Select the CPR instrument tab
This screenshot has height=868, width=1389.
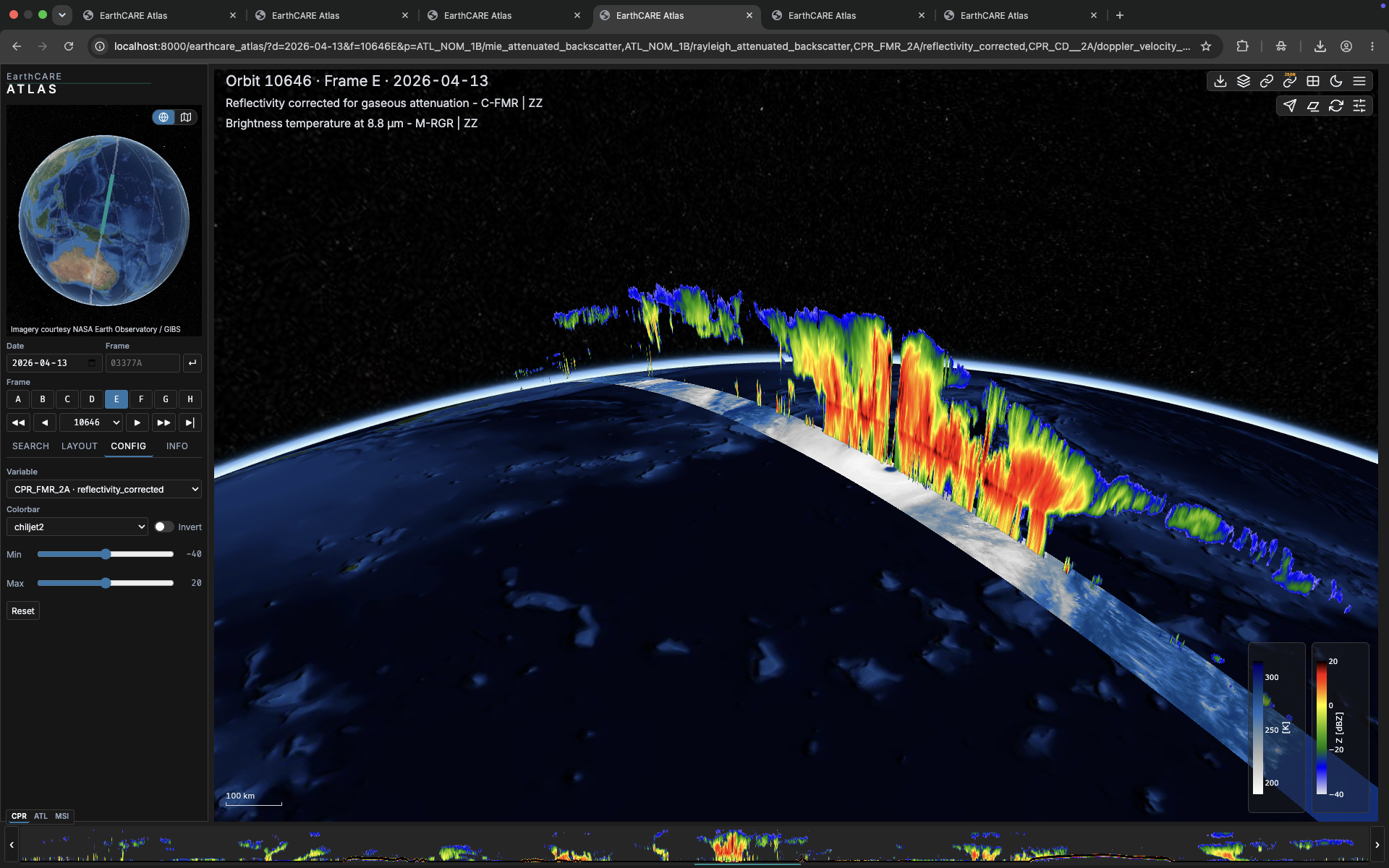19,816
